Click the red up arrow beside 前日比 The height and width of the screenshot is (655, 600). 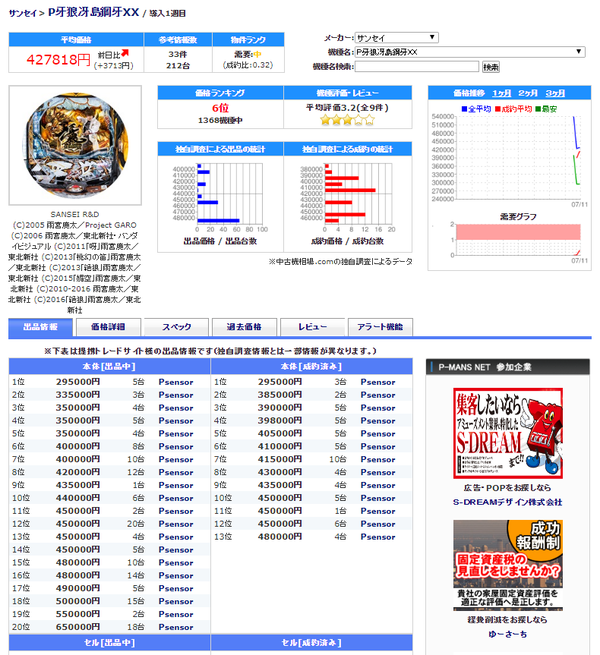pyautogui.click(x=125, y=53)
